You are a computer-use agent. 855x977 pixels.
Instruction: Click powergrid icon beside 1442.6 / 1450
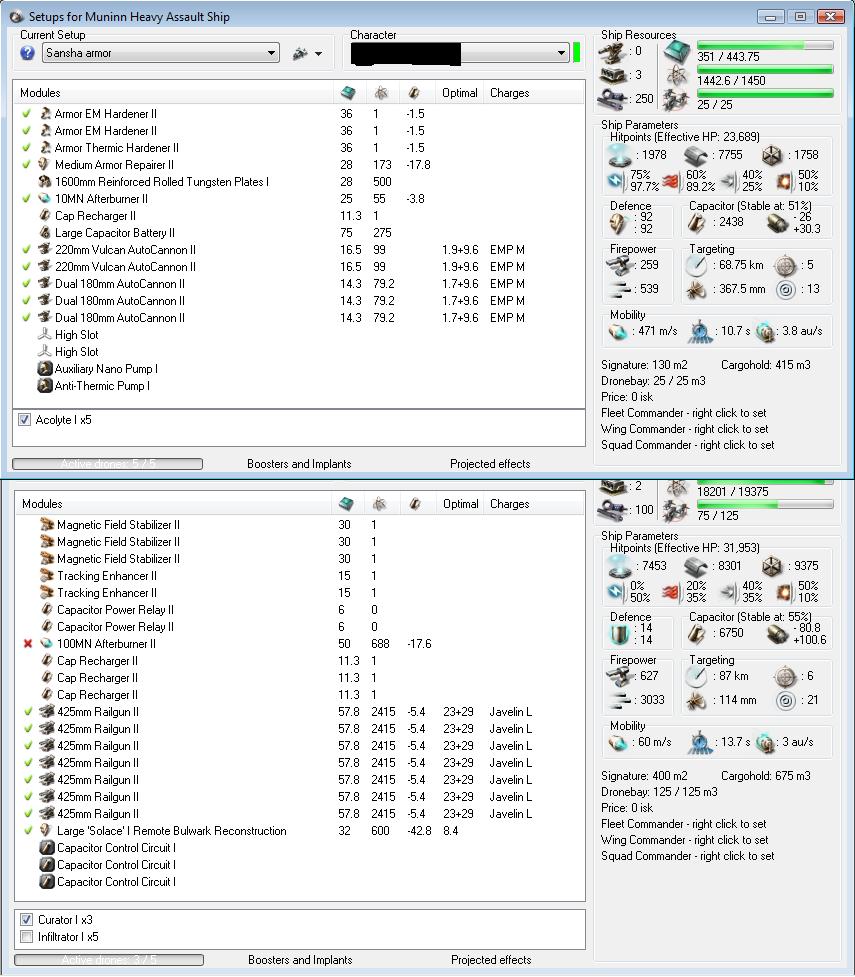[x=677, y=75]
